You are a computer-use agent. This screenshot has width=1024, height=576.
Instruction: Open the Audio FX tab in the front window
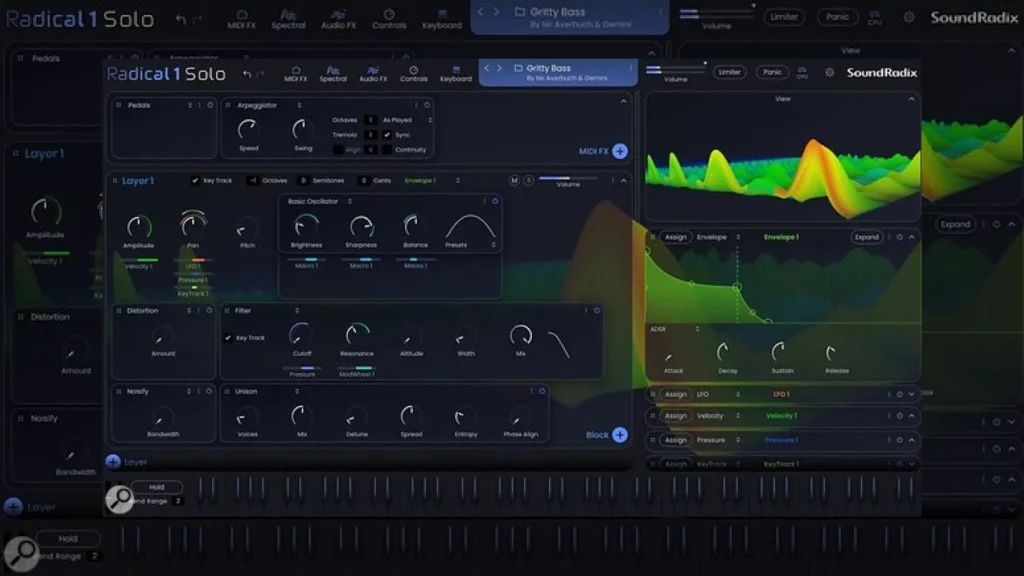click(373, 74)
